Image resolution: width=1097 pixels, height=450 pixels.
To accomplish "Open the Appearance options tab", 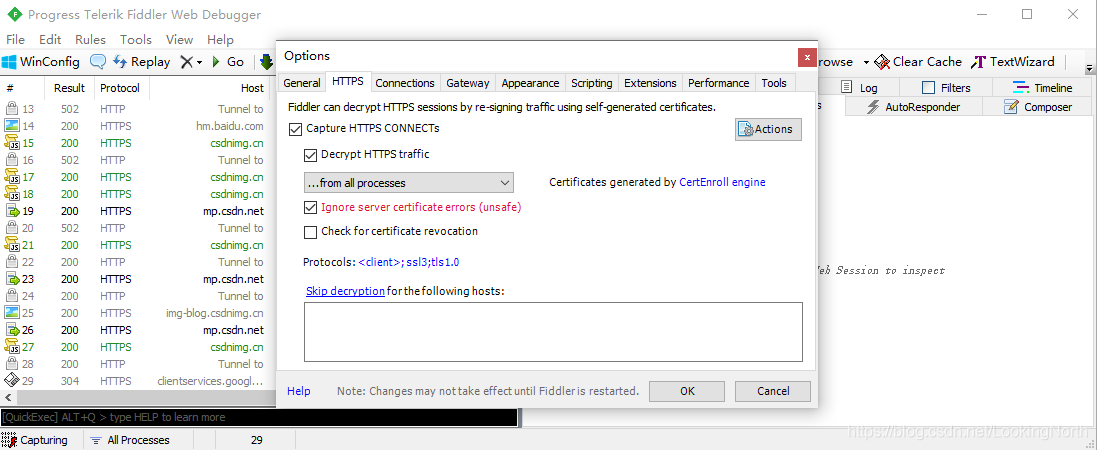I will 530,83.
